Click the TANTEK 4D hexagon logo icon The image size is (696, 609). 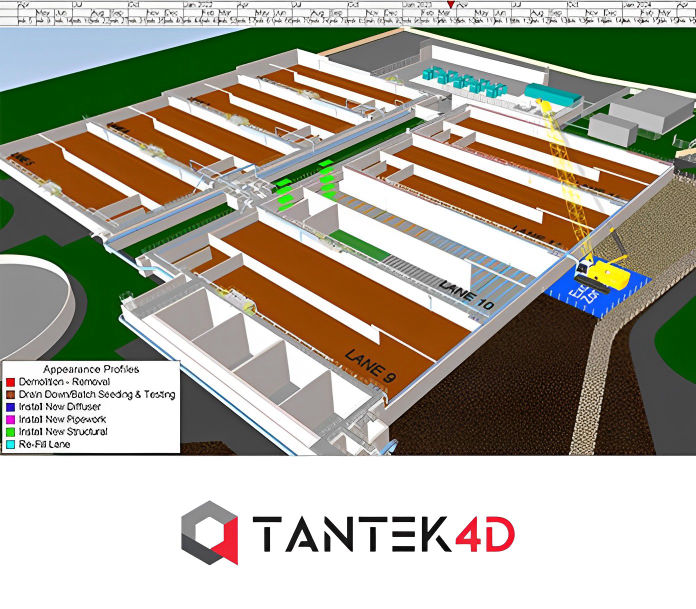click(x=210, y=533)
